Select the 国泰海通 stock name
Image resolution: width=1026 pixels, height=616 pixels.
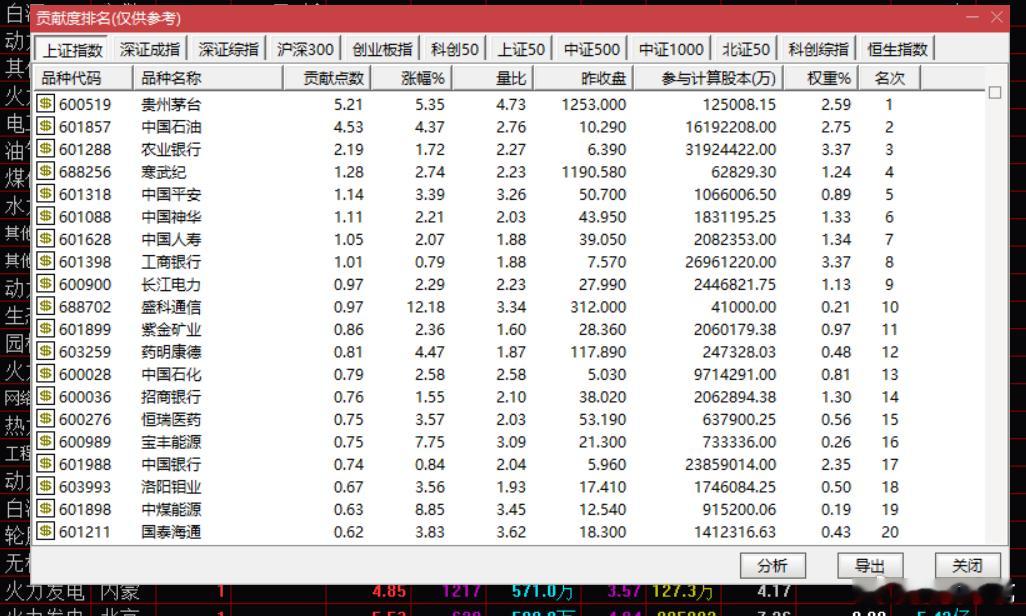(x=171, y=532)
